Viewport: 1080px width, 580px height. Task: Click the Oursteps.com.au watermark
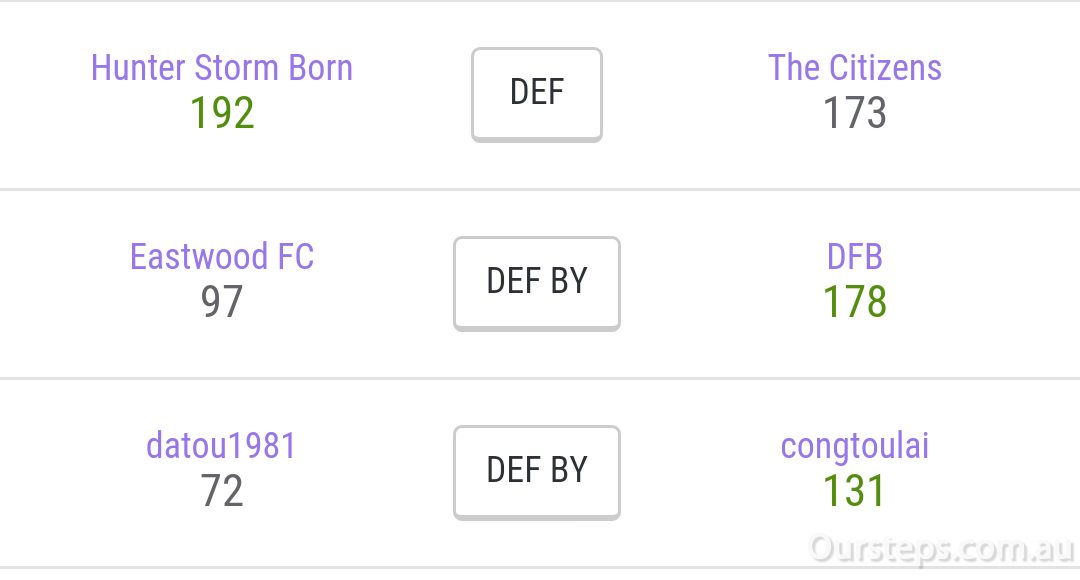click(x=942, y=550)
